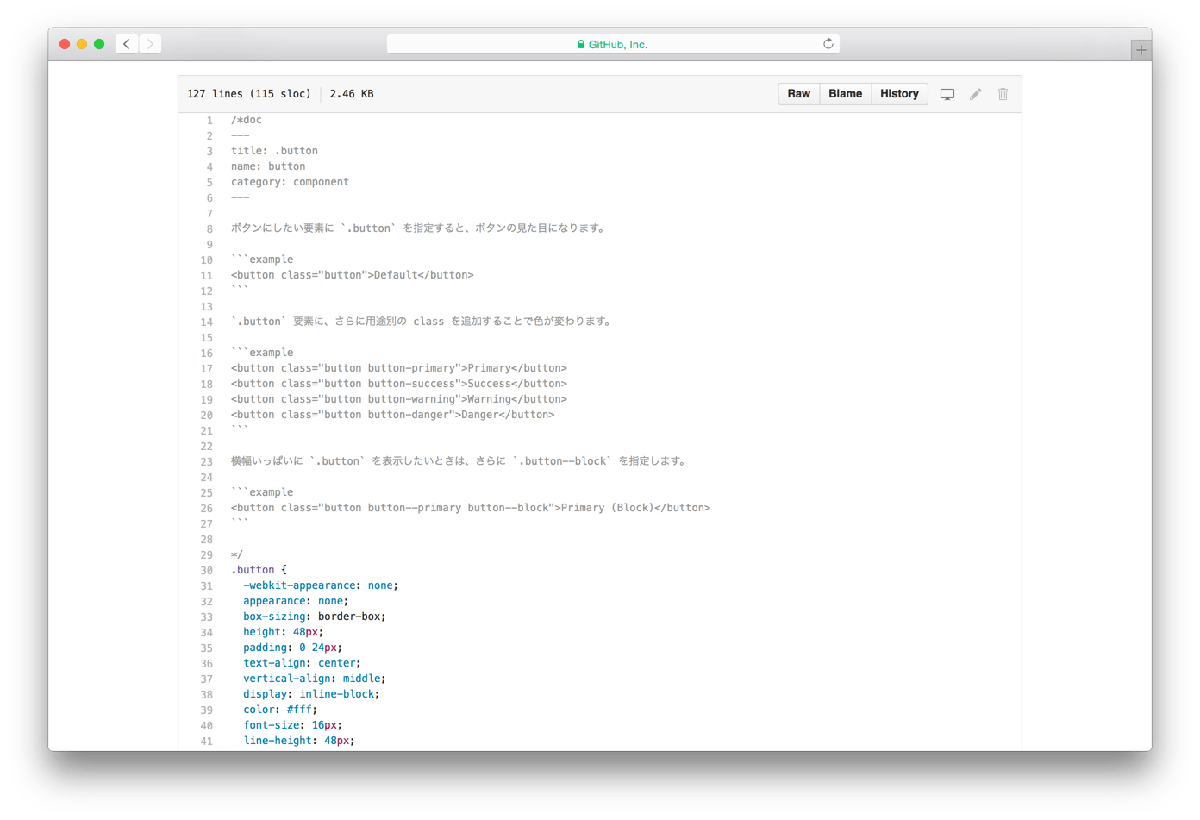Select line number 1
Image resolution: width=1200 pixels, height=820 pixels.
[x=208, y=120]
